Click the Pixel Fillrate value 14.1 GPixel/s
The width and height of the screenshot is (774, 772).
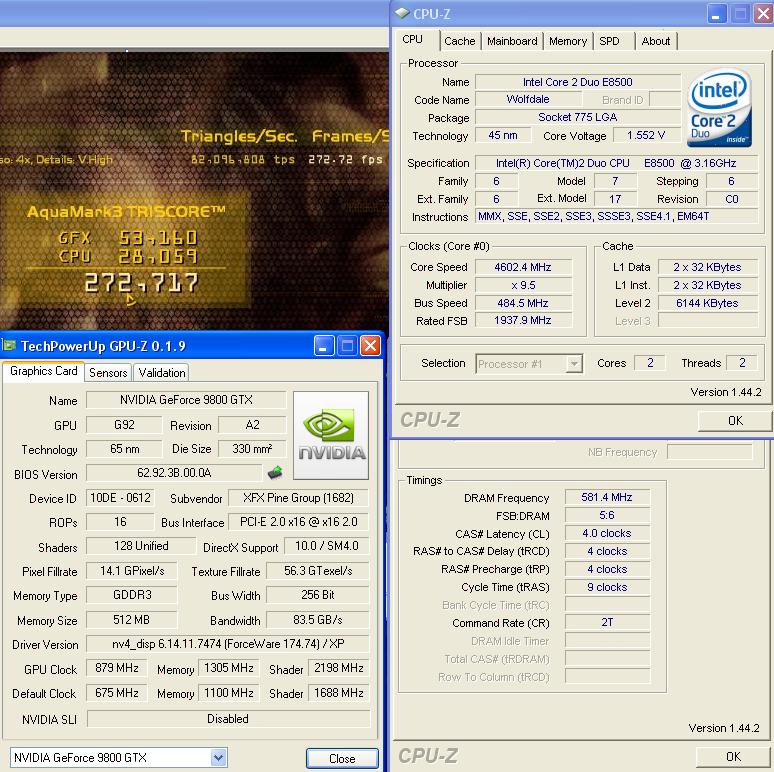click(x=132, y=571)
